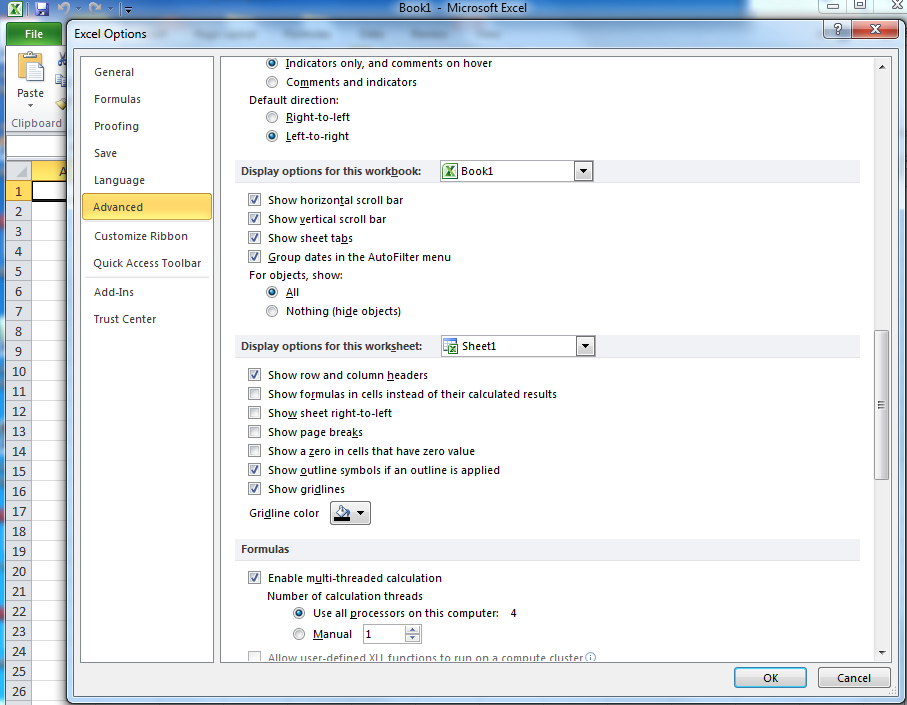Click row header 2 in spreadsheet
This screenshot has height=705, width=907.
coord(19,212)
